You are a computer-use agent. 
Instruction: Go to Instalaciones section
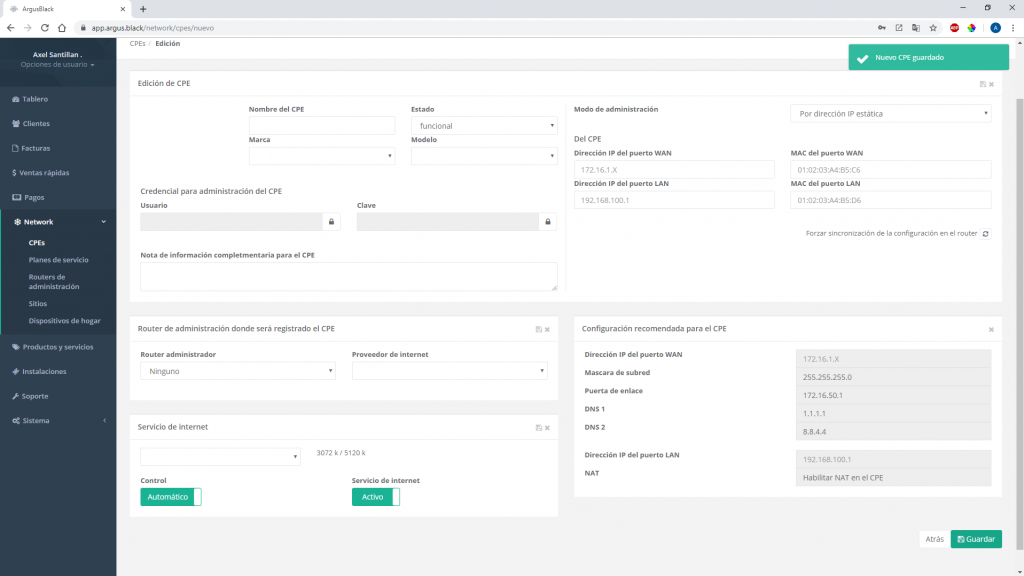39,372
